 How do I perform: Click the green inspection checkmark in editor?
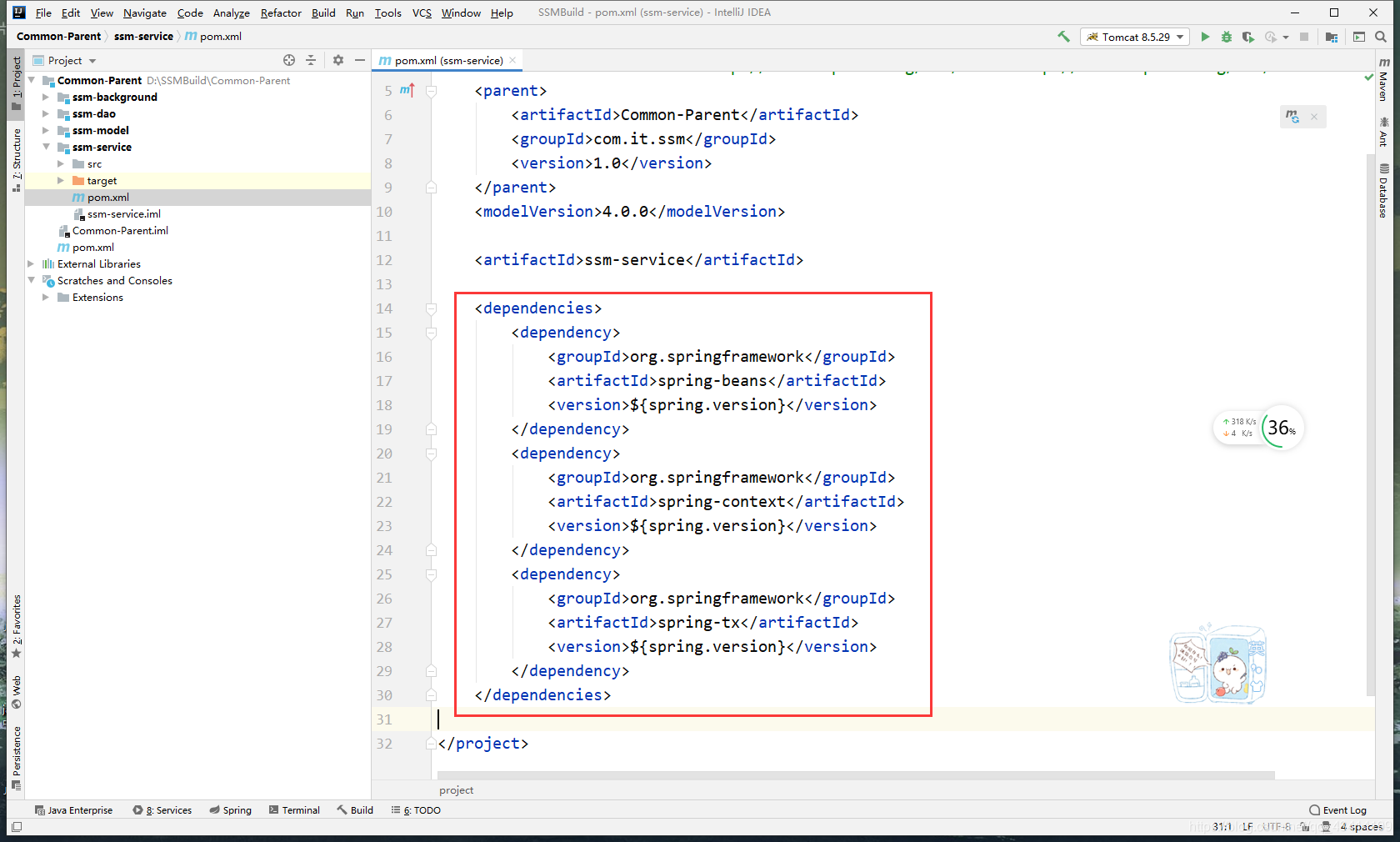click(1368, 77)
